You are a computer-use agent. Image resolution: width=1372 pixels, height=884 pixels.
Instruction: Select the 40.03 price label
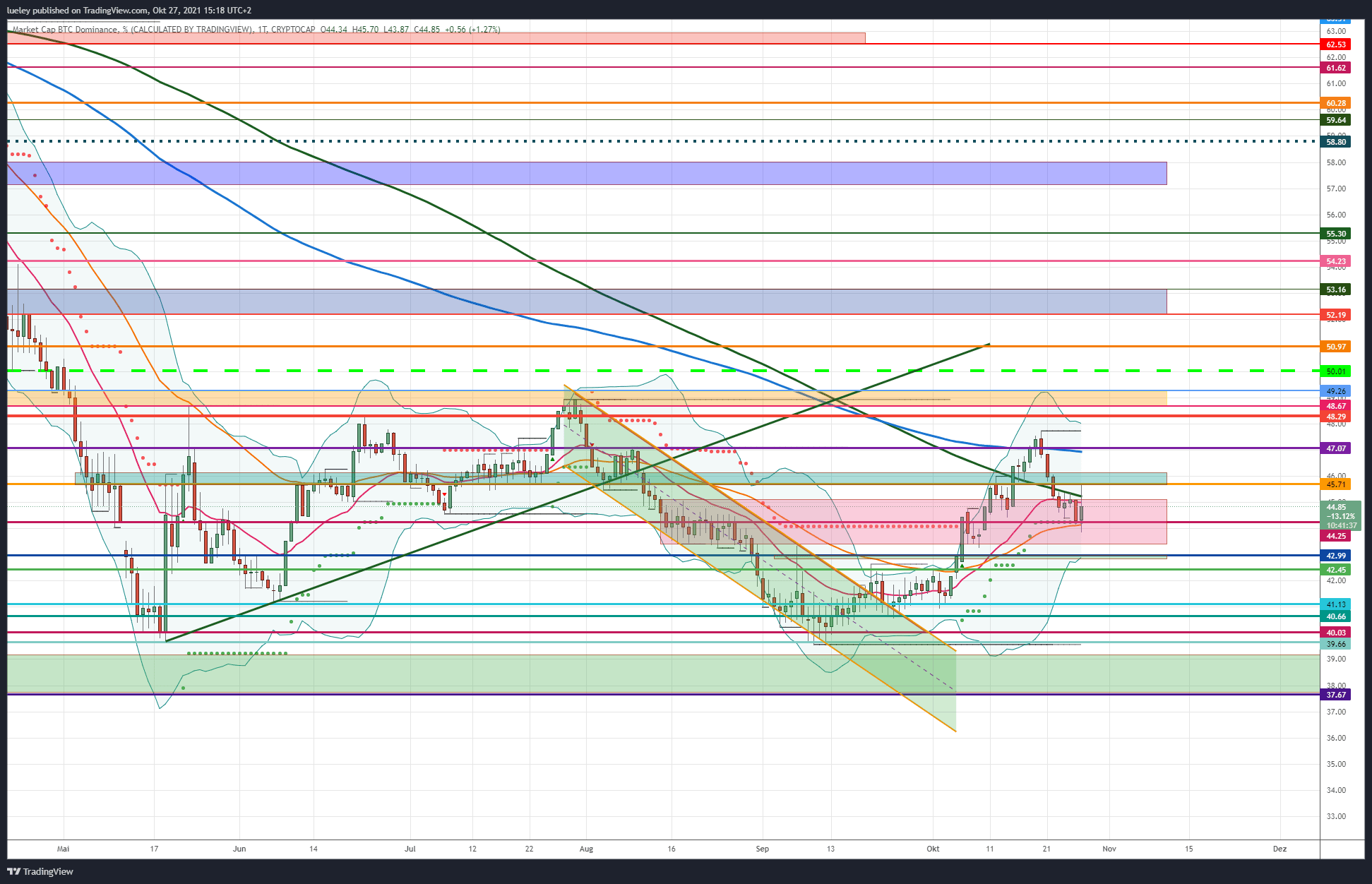pyautogui.click(x=1335, y=633)
